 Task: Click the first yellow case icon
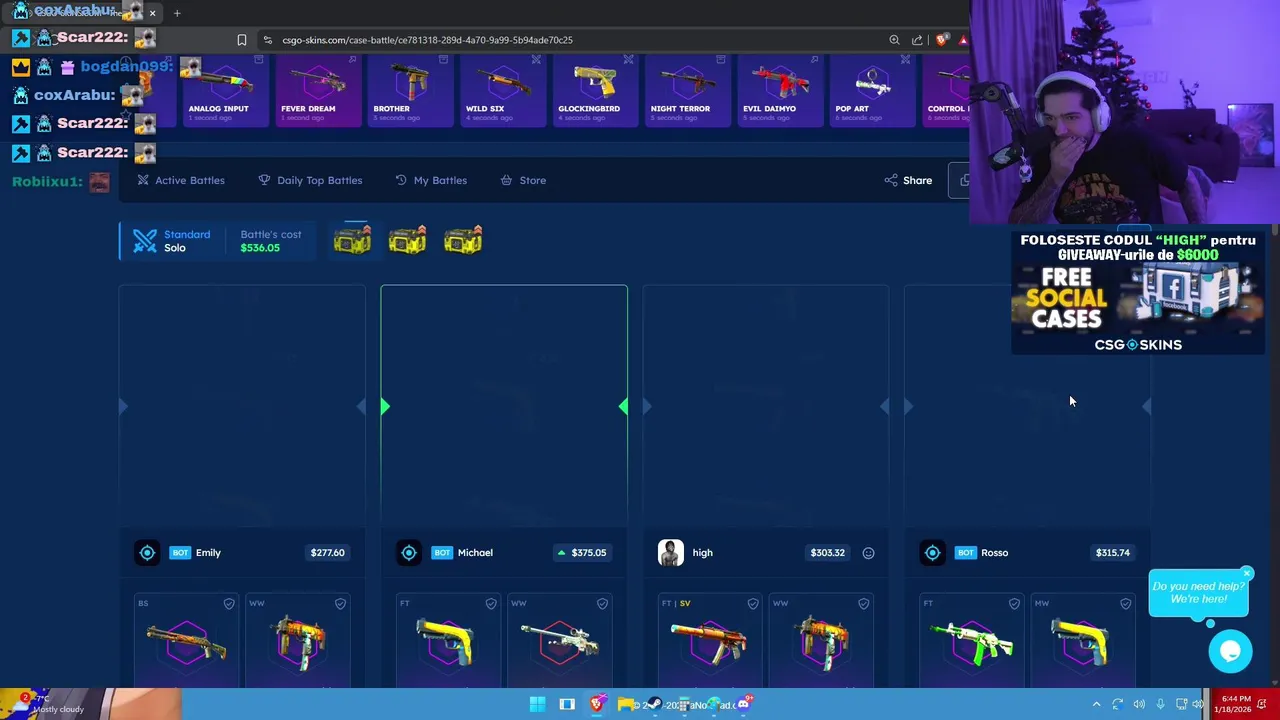click(352, 240)
